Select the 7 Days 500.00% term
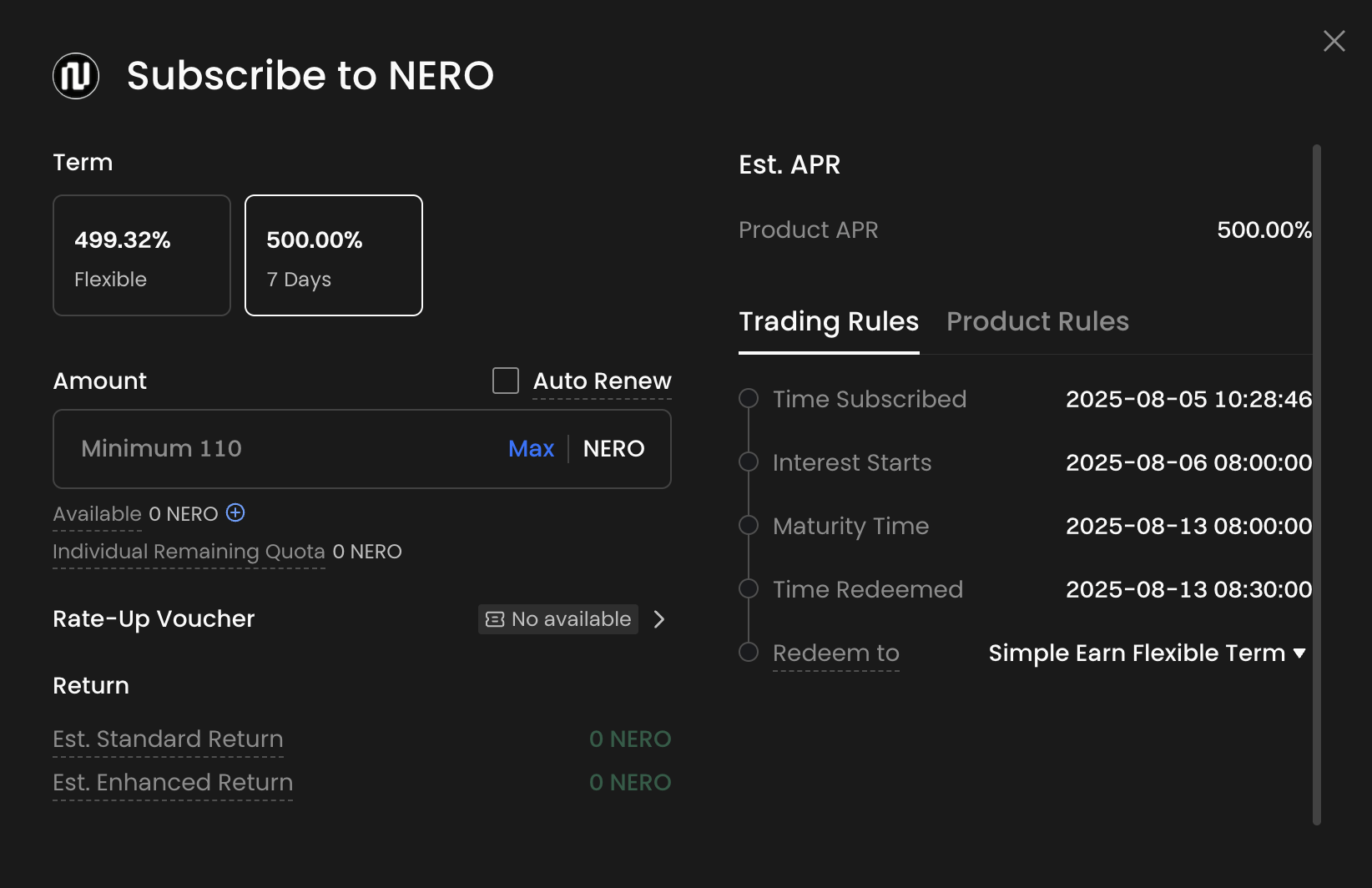Image resolution: width=1372 pixels, height=888 pixels. click(x=334, y=255)
